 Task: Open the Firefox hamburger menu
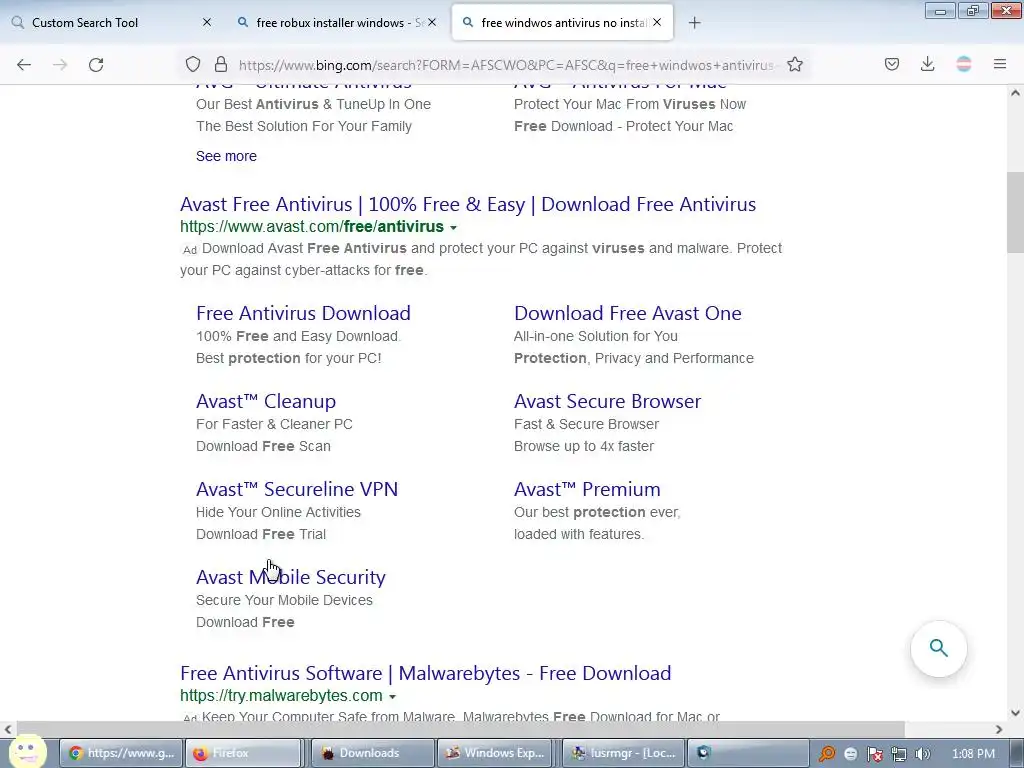[x=1000, y=64]
